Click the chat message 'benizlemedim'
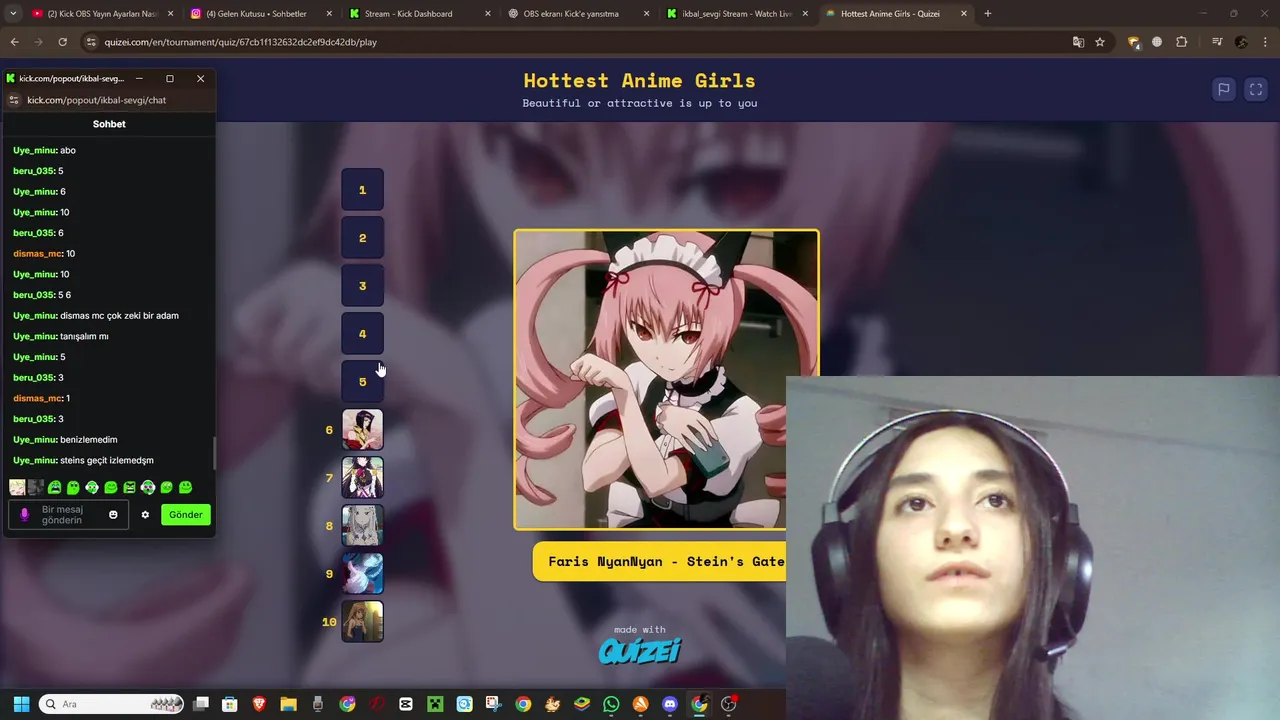Screen dimensions: 1280x720 89,440
